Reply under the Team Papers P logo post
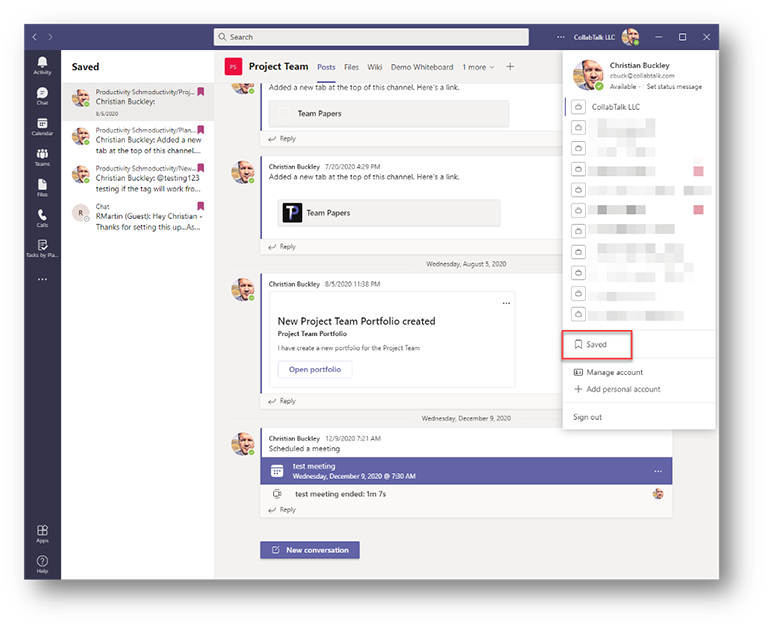Screen dimensions: 768x628 click(x=282, y=246)
